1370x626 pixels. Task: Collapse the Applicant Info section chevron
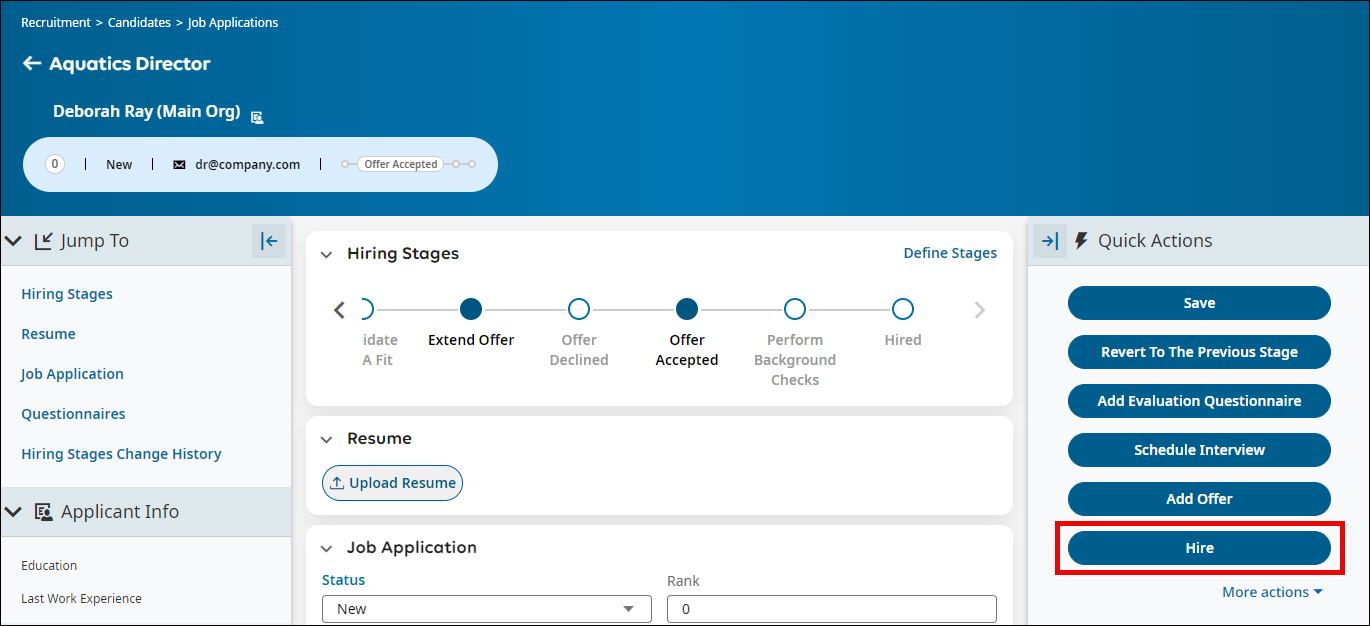(14, 512)
